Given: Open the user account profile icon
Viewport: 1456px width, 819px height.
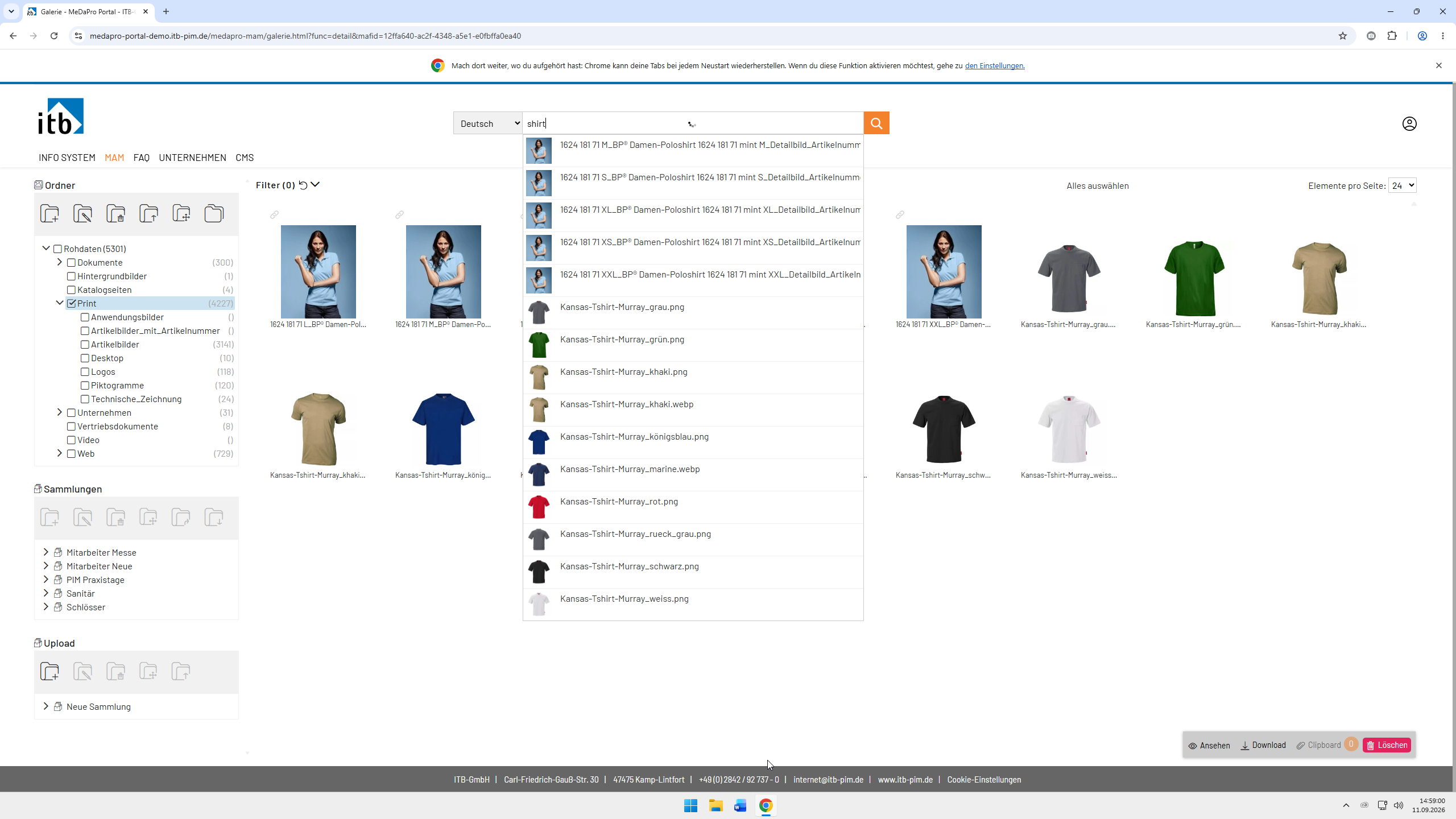Looking at the screenshot, I should (1409, 123).
